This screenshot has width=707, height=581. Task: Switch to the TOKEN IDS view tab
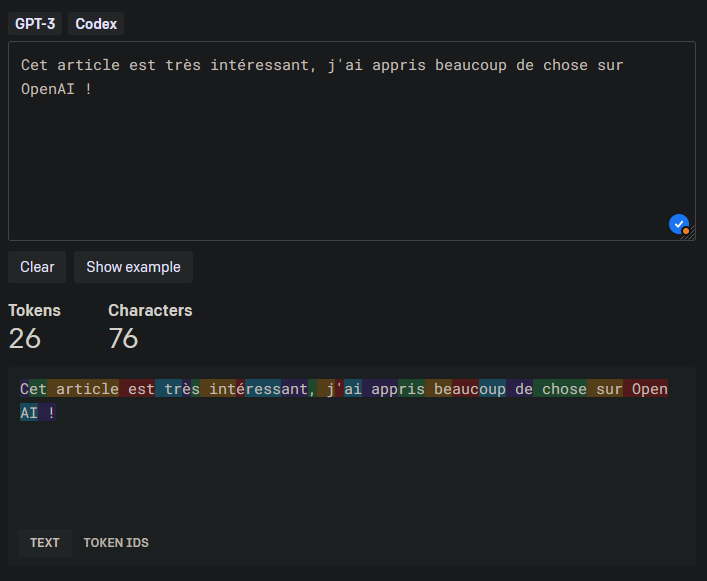116,543
